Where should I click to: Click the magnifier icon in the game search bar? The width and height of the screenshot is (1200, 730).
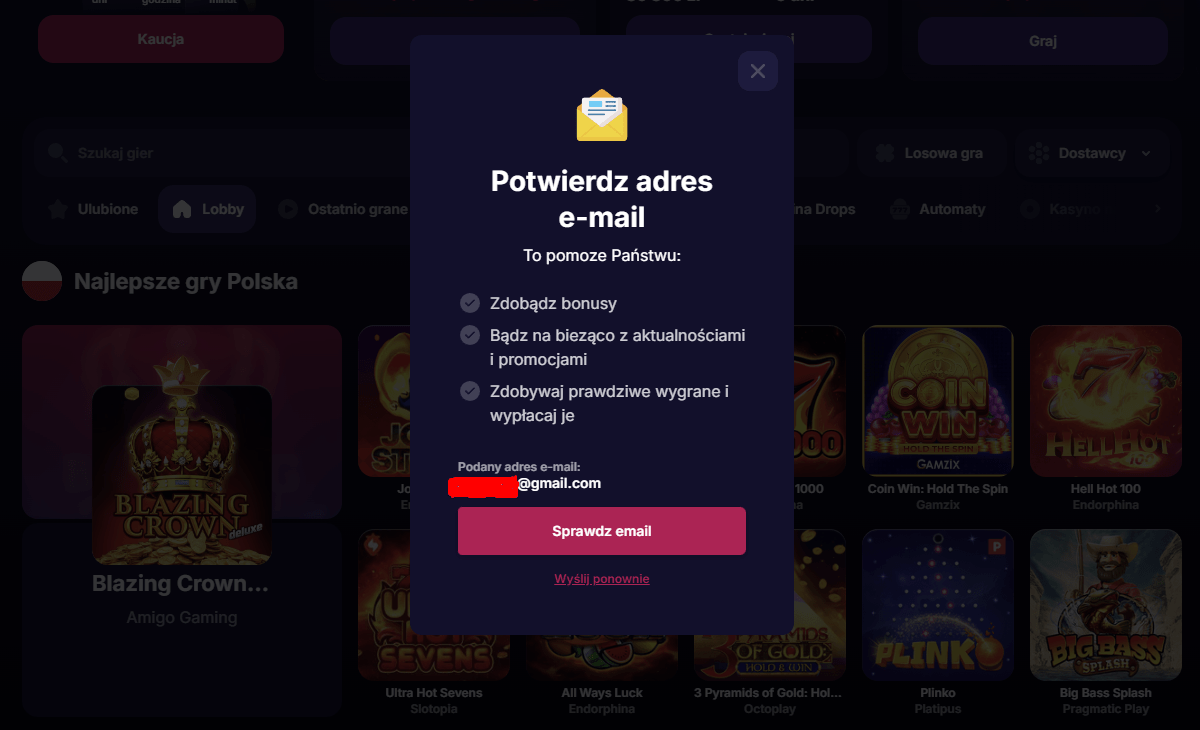click(57, 152)
